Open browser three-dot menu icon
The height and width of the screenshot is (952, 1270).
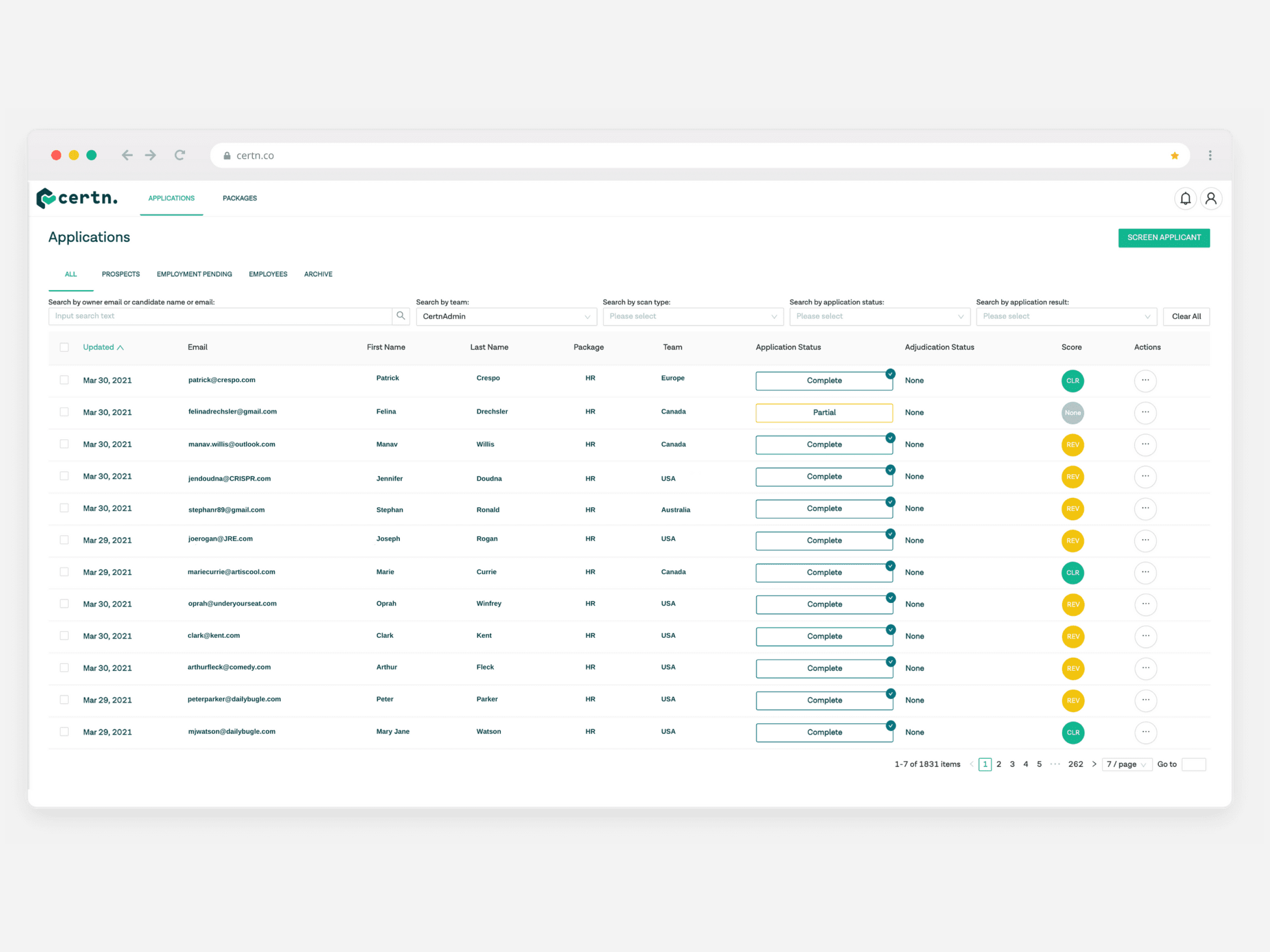(1210, 156)
